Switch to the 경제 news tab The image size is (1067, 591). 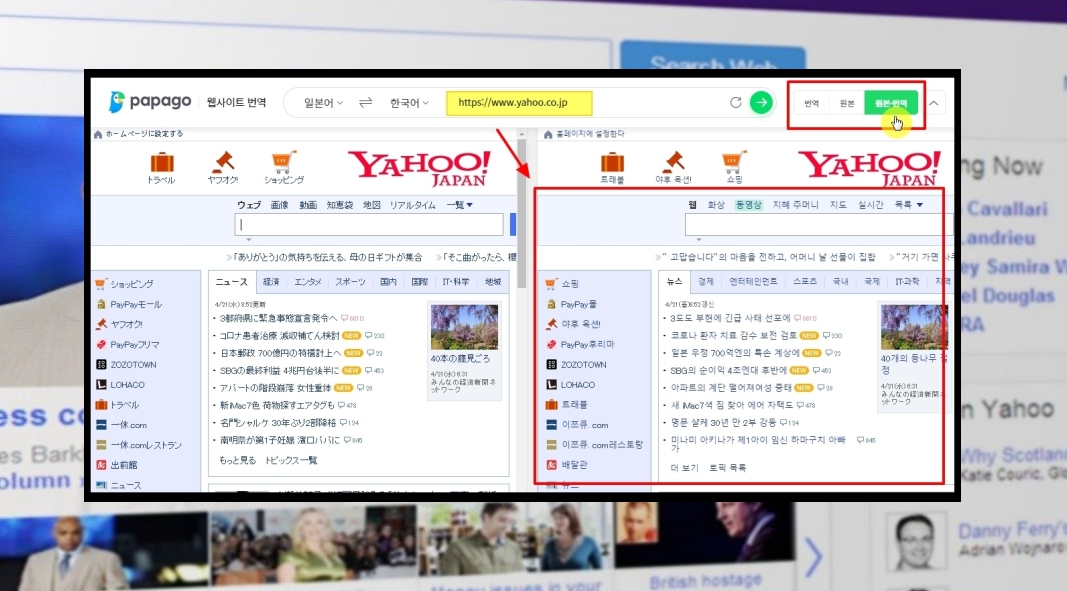point(706,282)
